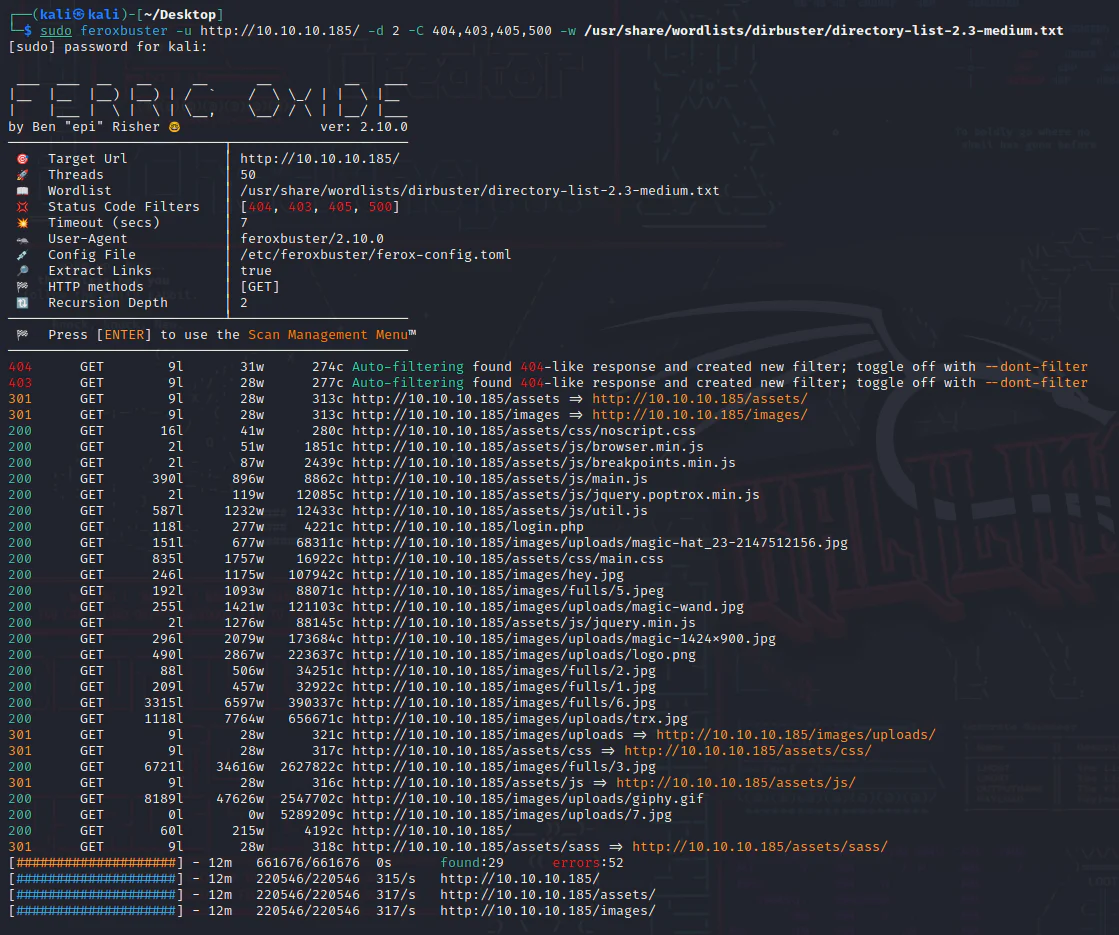Viewport: 1119px width, 935px height.
Task: Click the "errors:52" counter
Action: click(x=587, y=863)
